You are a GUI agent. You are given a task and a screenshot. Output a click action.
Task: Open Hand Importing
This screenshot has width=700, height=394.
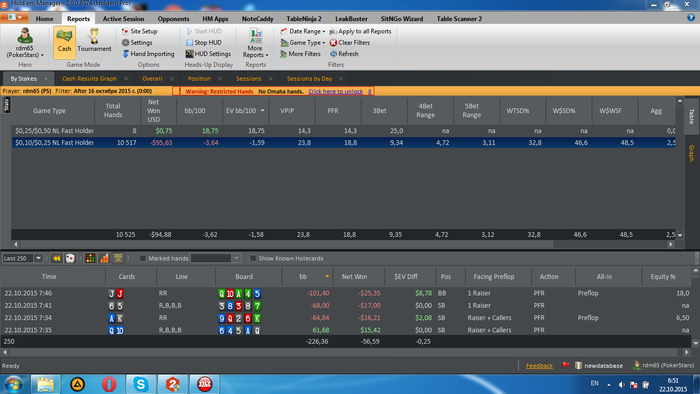click(x=148, y=54)
